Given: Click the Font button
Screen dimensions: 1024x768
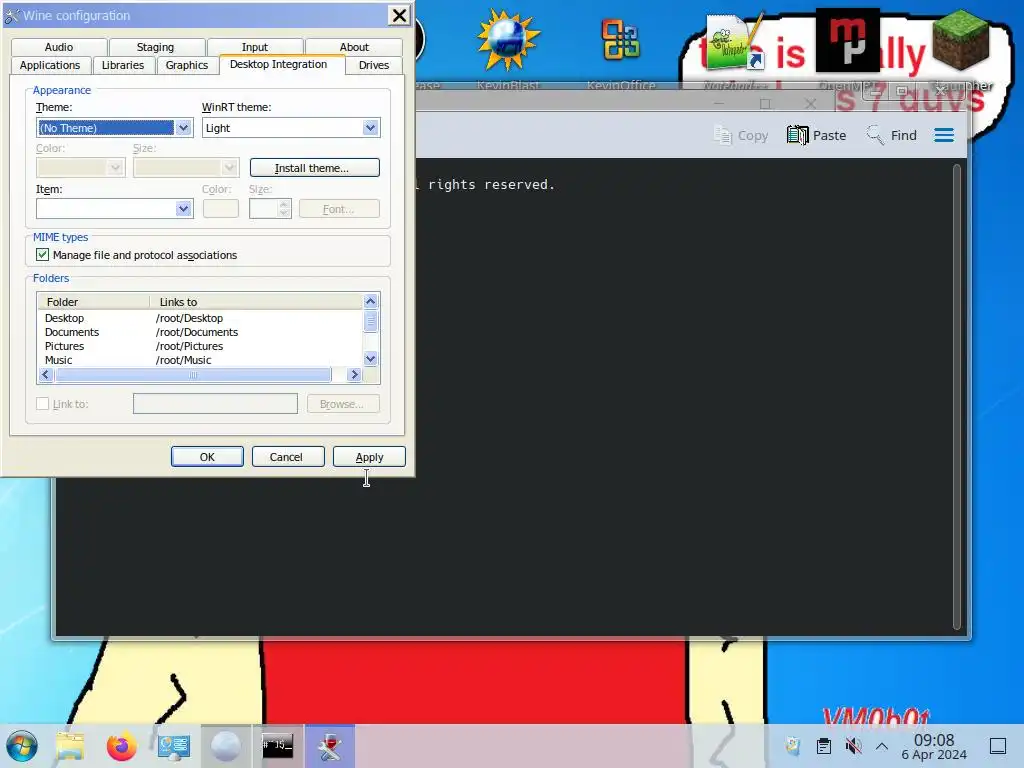Looking at the screenshot, I should pyautogui.click(x=339, y=209).
